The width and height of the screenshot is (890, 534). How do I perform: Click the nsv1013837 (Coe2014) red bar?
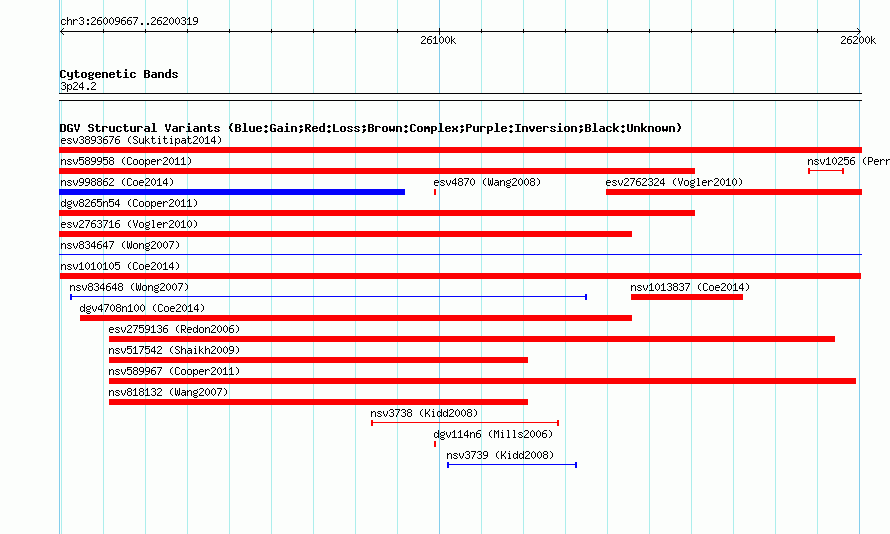tap(687, 297)
